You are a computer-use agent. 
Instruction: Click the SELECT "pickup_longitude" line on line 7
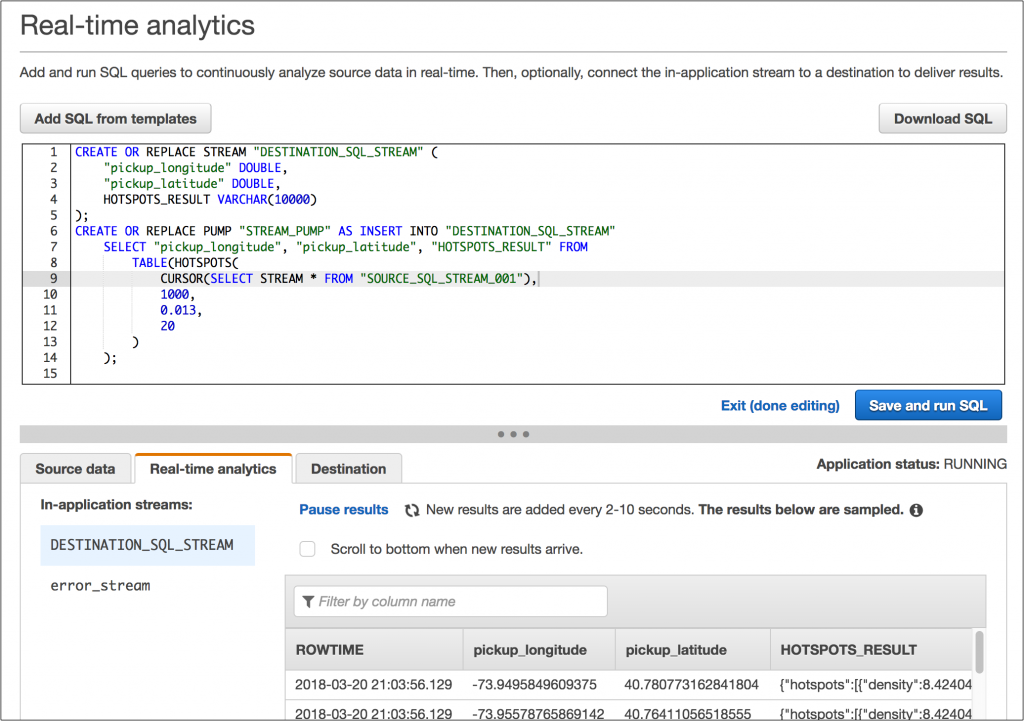[345, 247]
